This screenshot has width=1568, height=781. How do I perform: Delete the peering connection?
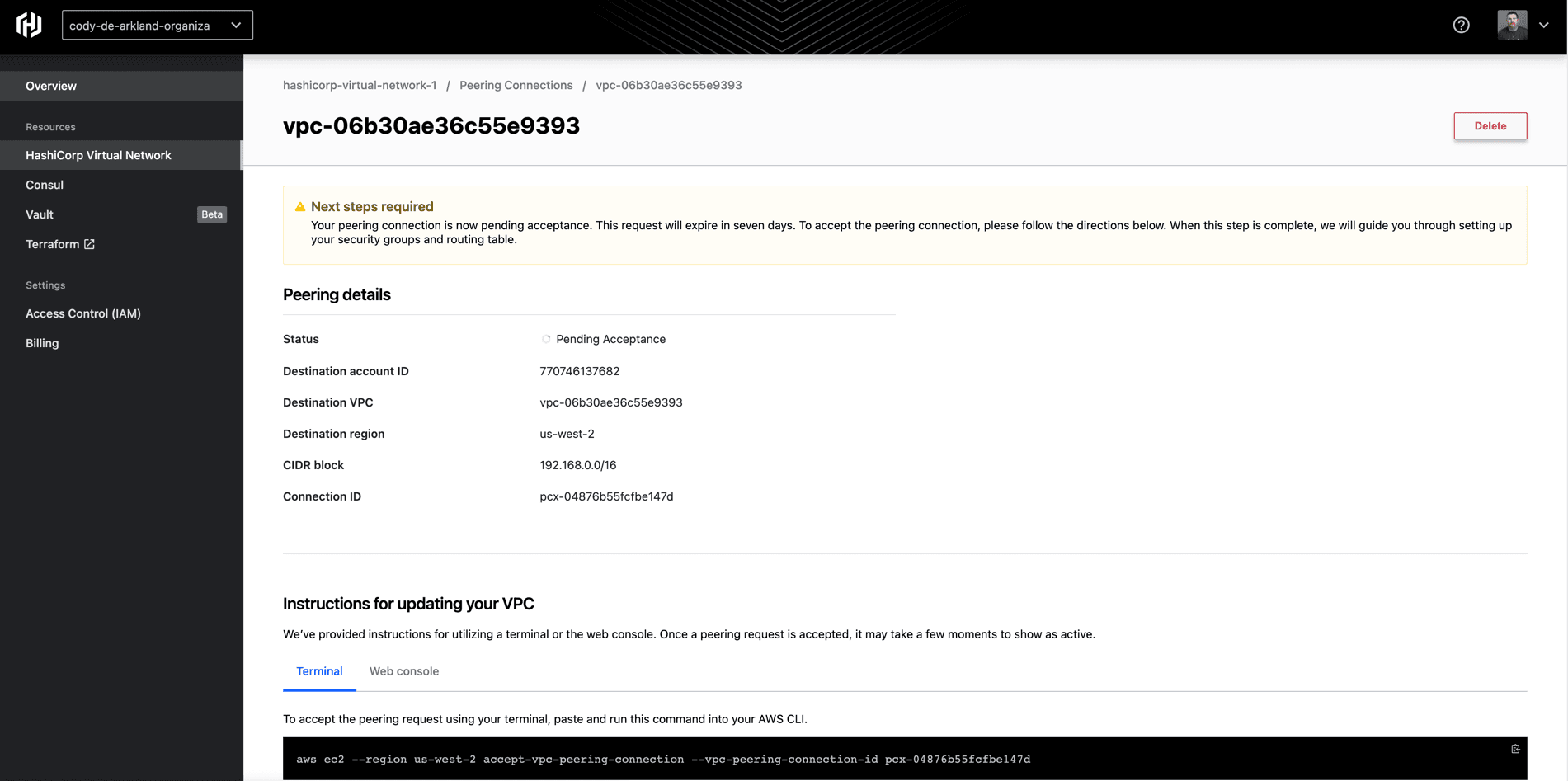pos(1490,126)
